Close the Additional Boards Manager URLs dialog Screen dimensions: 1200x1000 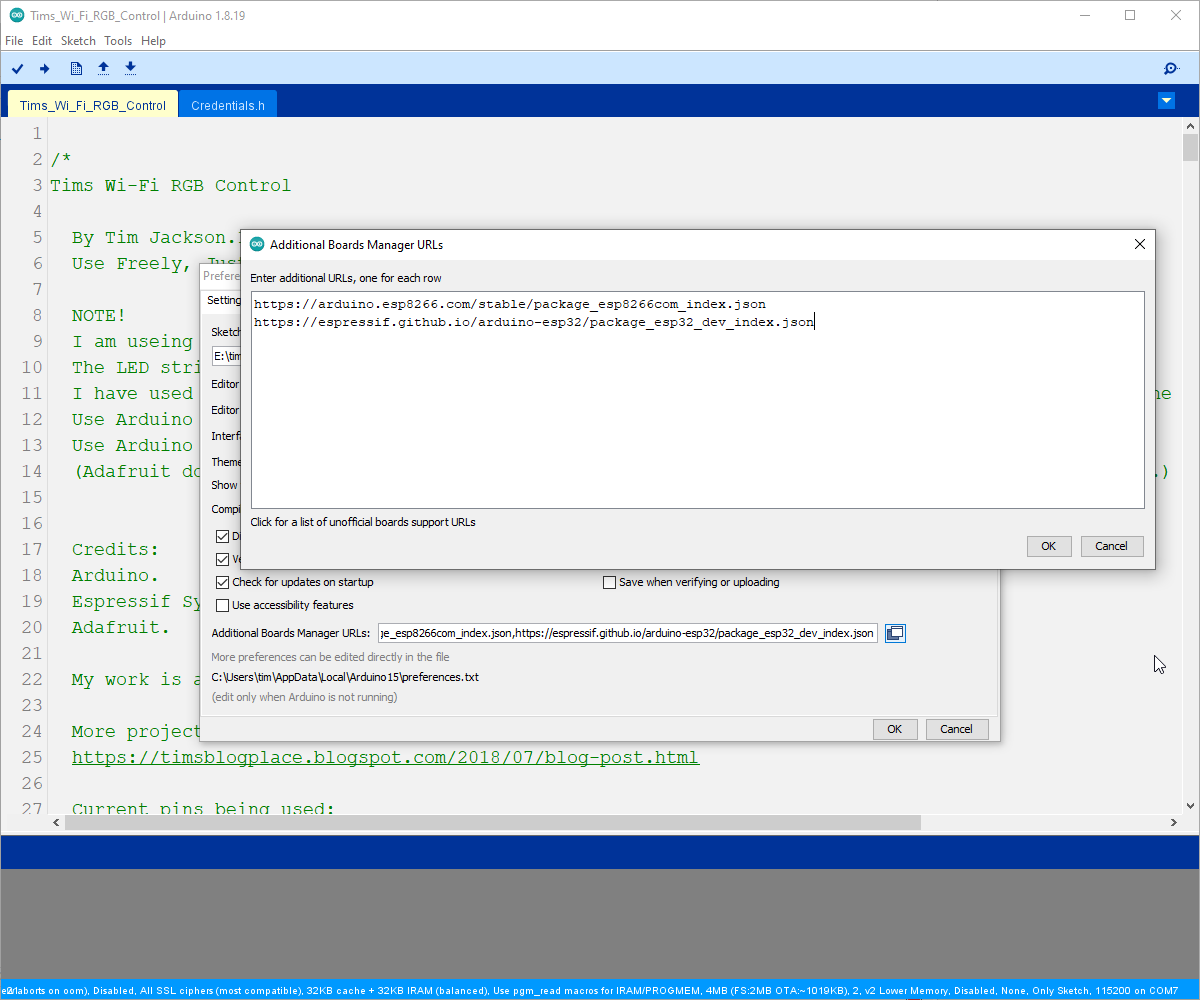pos(1139,244)
